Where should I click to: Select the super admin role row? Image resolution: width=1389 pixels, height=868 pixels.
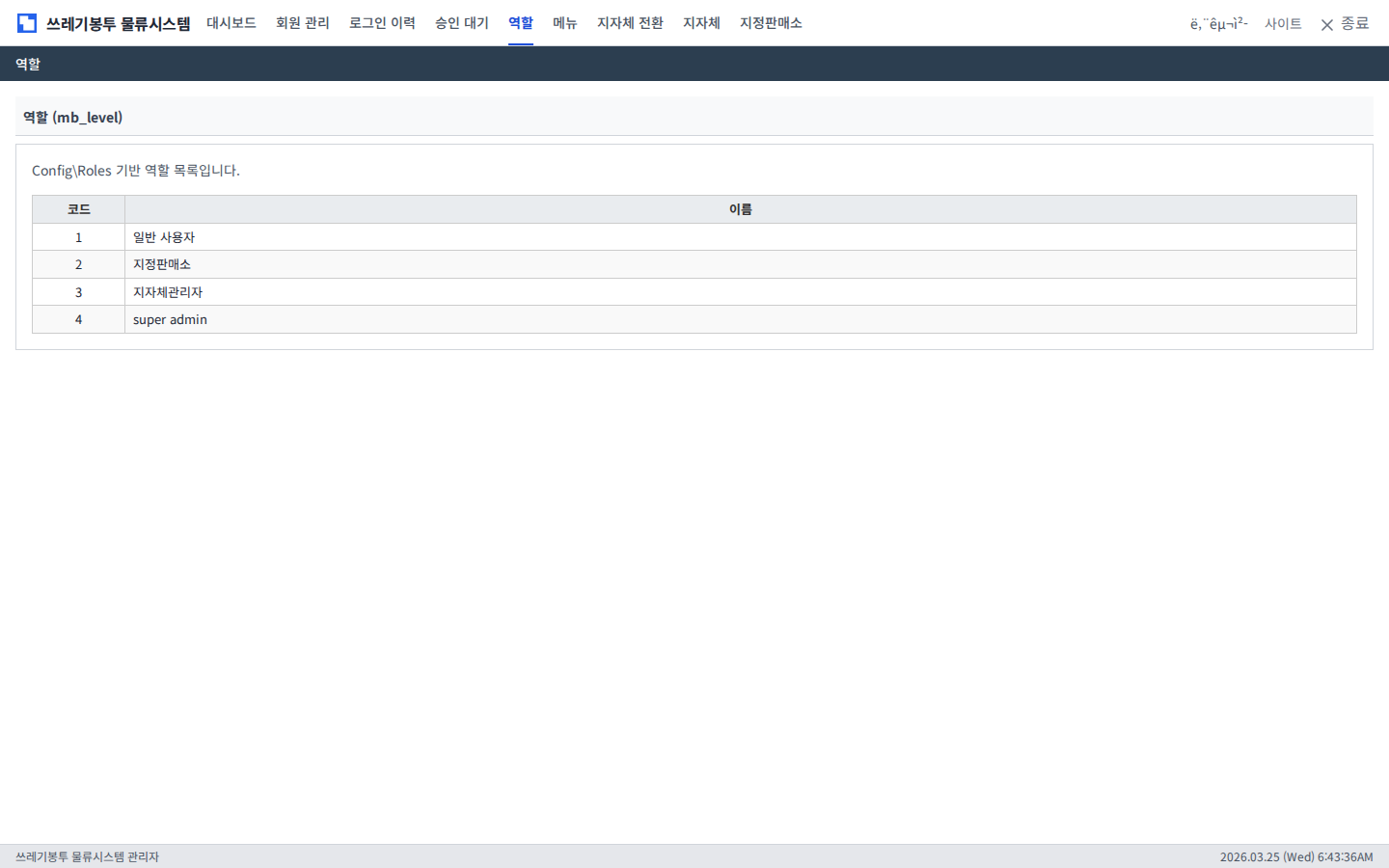(x=170, y=319)
